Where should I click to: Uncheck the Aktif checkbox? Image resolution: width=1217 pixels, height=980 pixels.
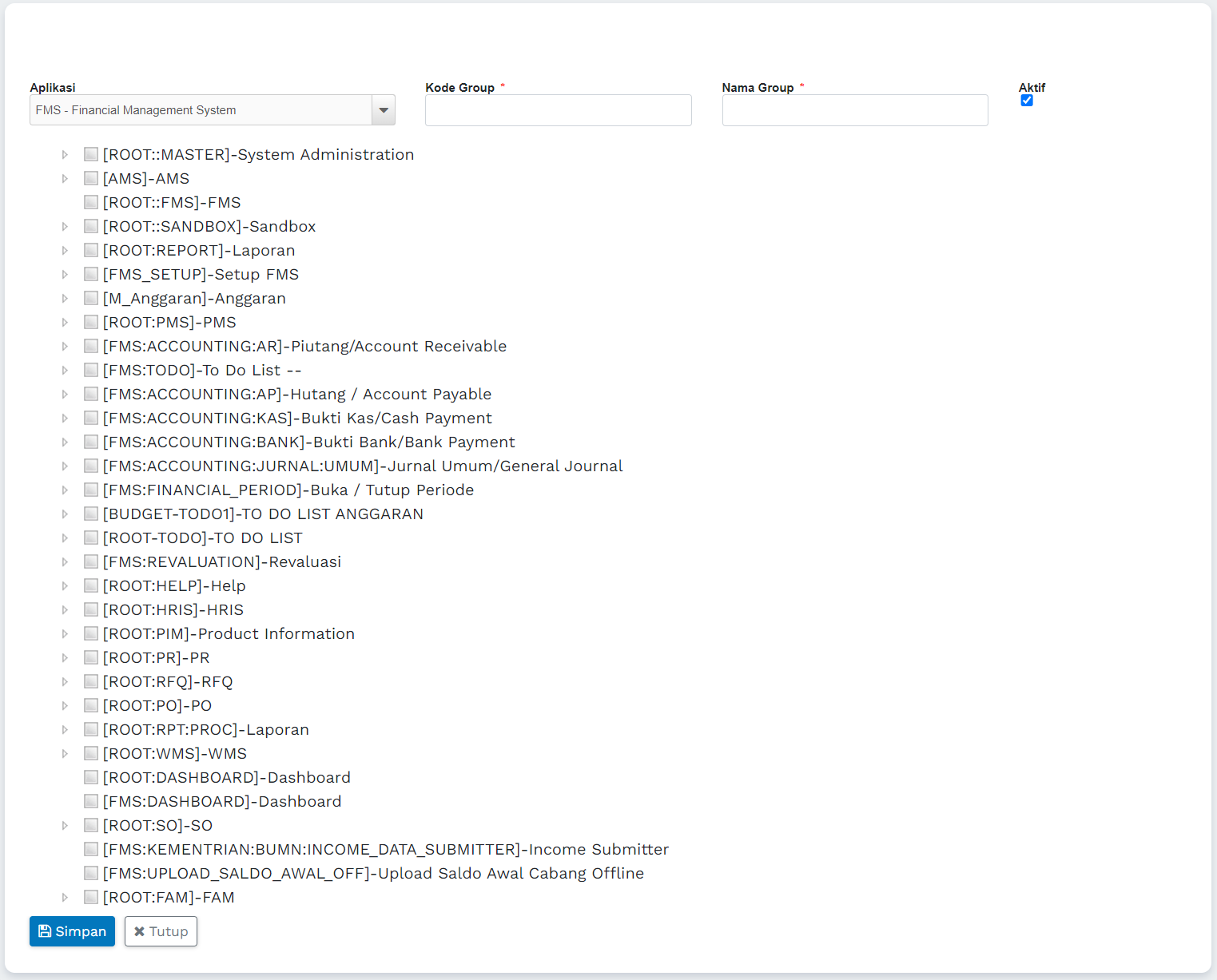1027,101
